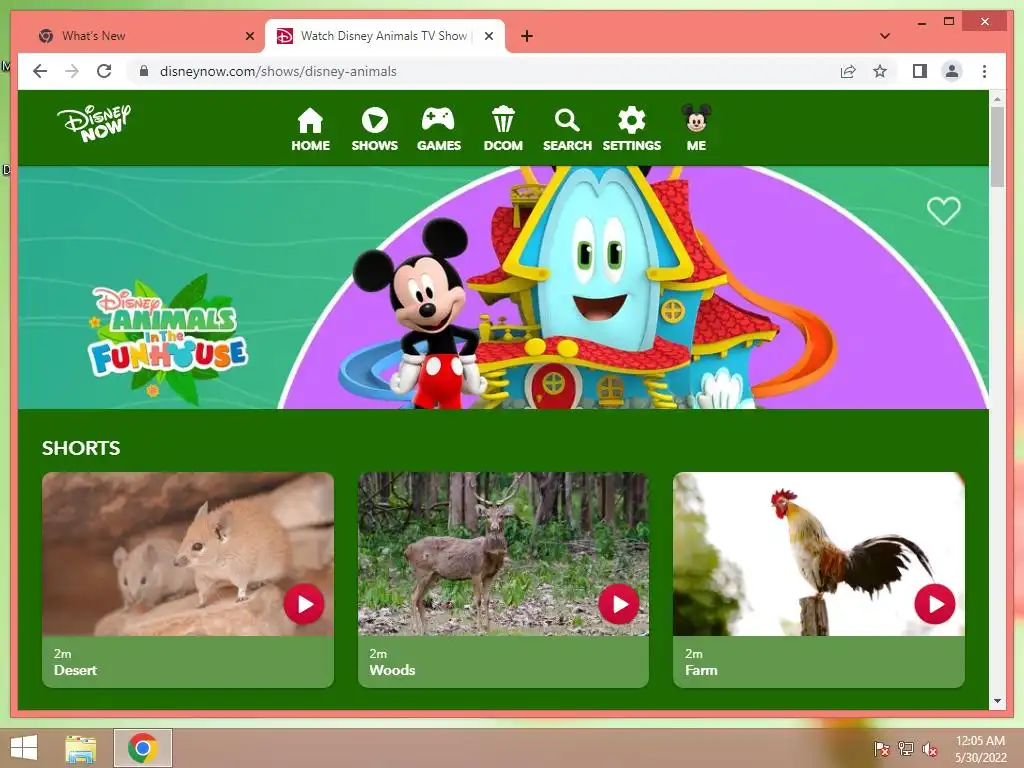This screenshot has height=768, width=1024.
Task: Open the Chrome profile avatar
Action: pos(952,71)
